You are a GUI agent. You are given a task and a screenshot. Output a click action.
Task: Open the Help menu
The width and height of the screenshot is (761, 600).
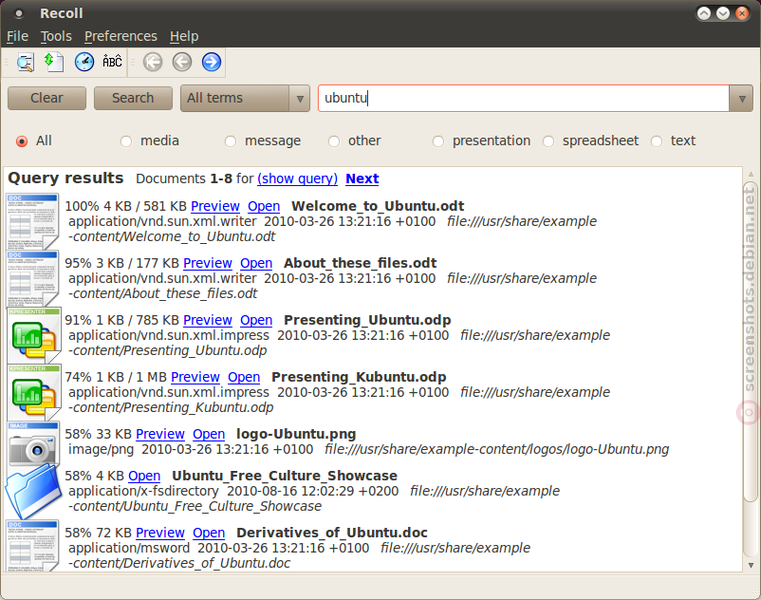point(184,36)
